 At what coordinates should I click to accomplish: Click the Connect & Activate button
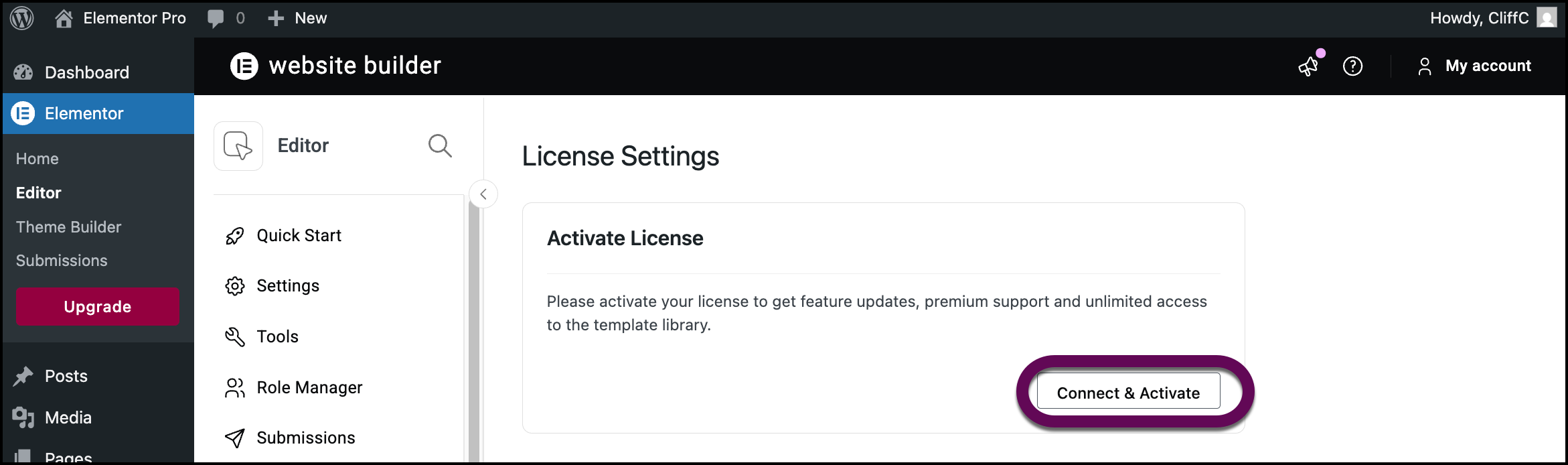click(x=1128, y=393)
